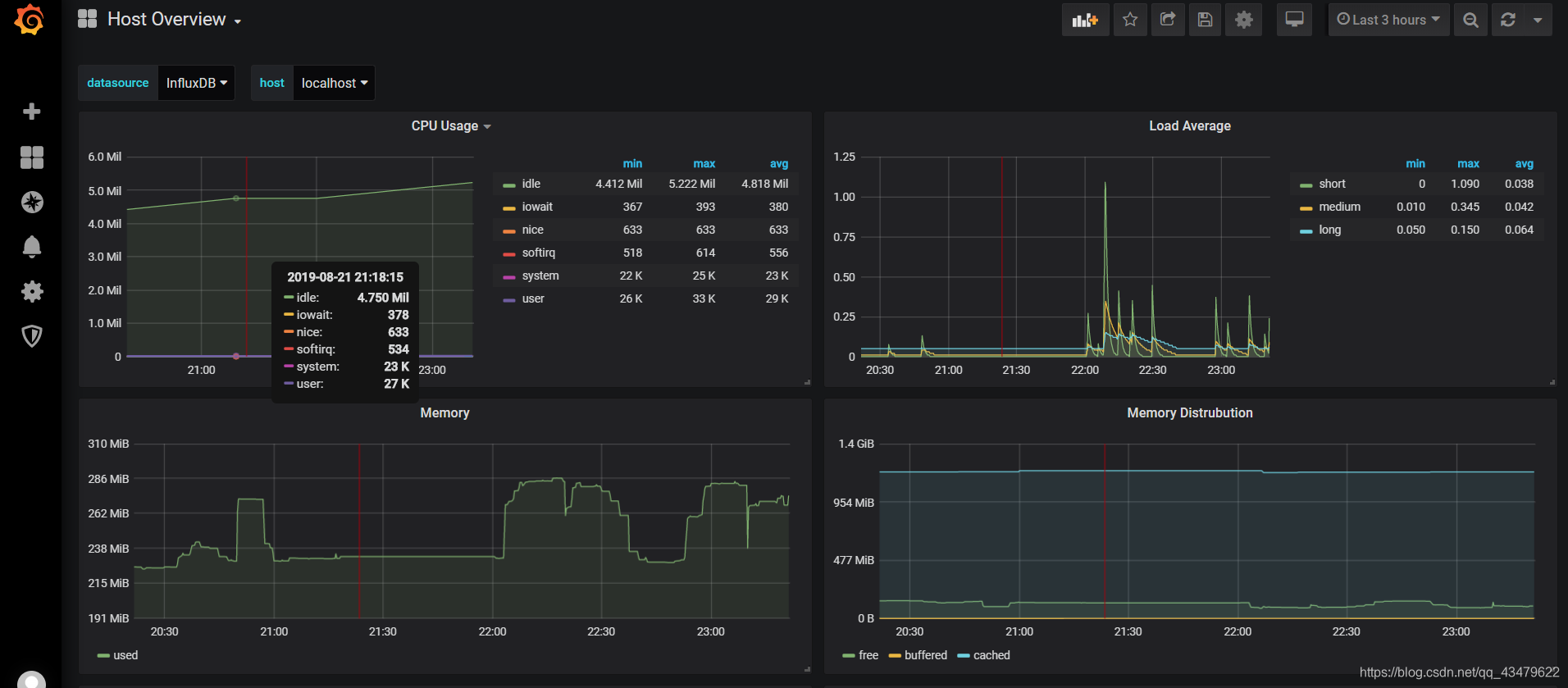The width and height of the screenshot is (1568, 688).
Task: Zoom out time range with magnifier icon
Action: [1470, 20]
